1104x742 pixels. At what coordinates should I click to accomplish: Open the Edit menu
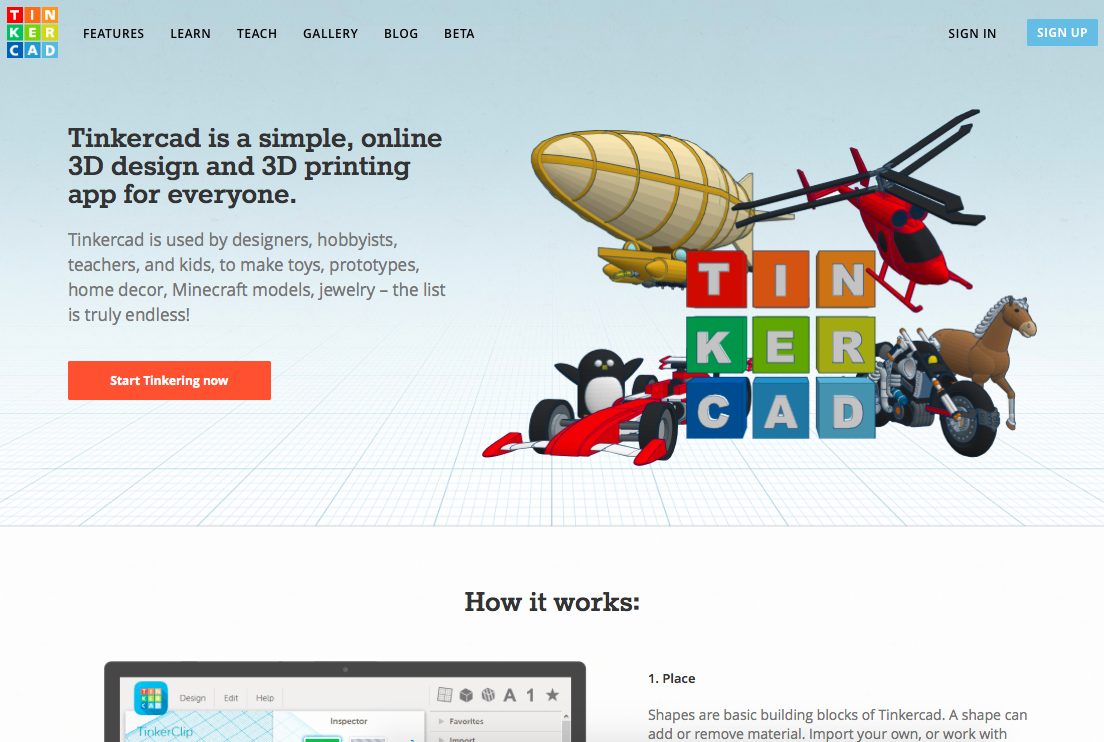point(231,697)
